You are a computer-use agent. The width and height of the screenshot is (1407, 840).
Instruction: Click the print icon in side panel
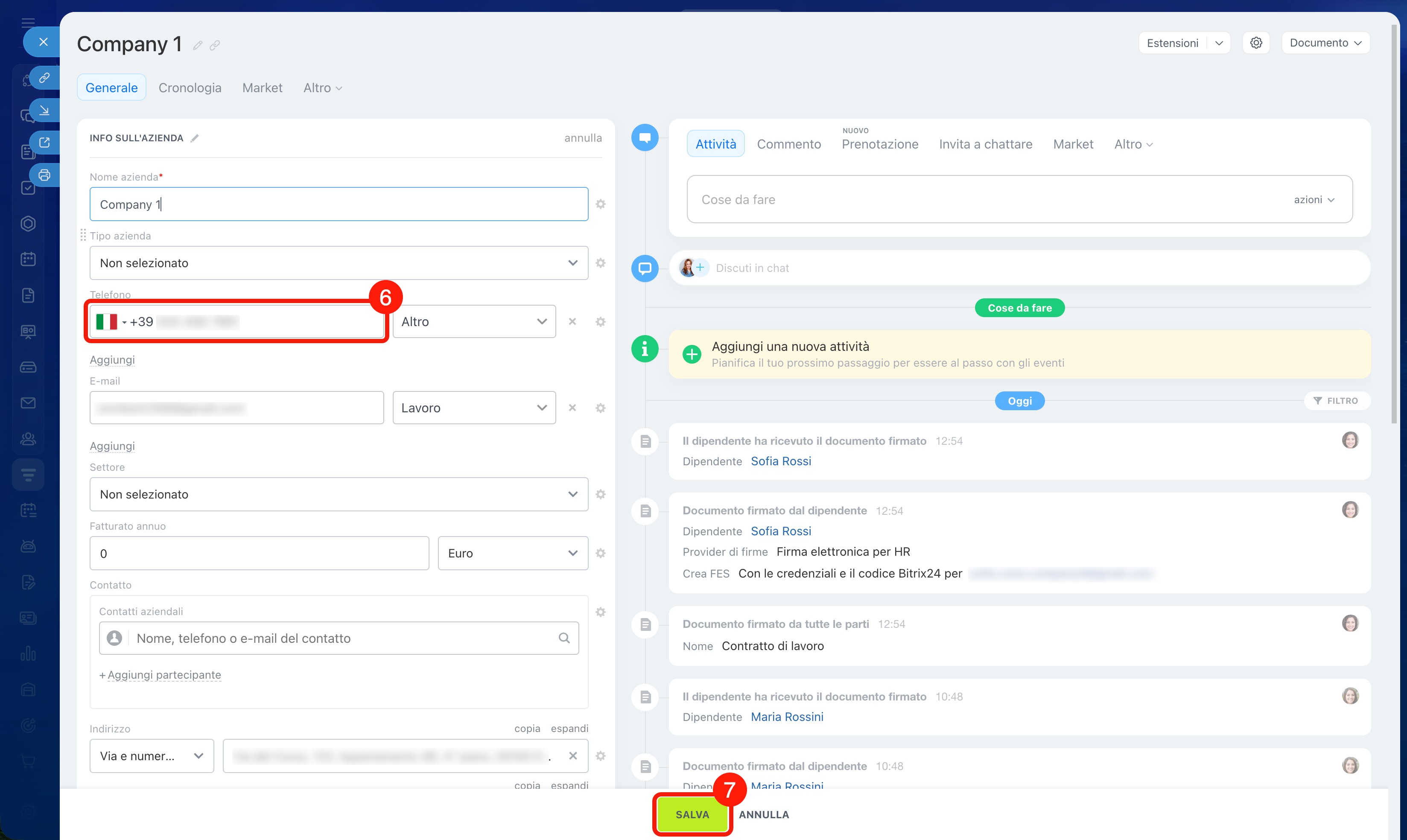pos(44,175)
